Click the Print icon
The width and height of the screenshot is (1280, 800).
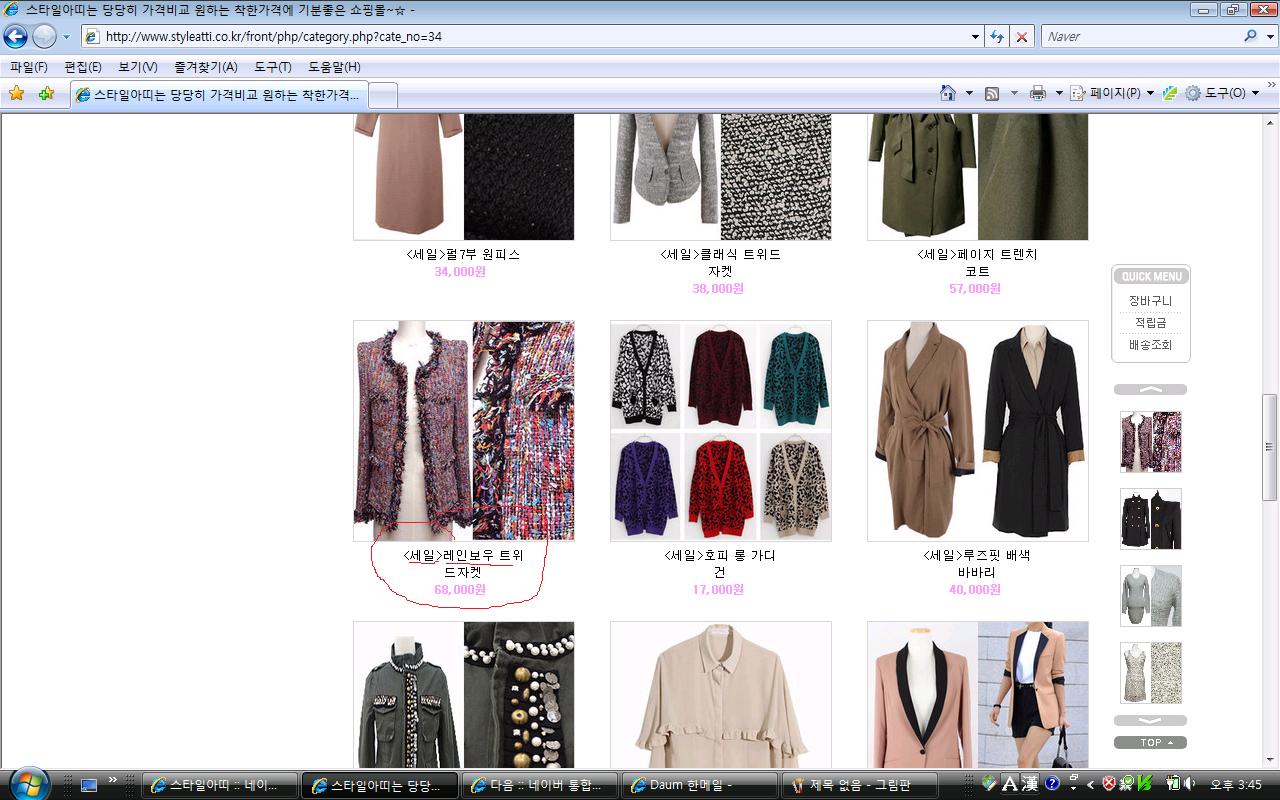coord(1038,93)
